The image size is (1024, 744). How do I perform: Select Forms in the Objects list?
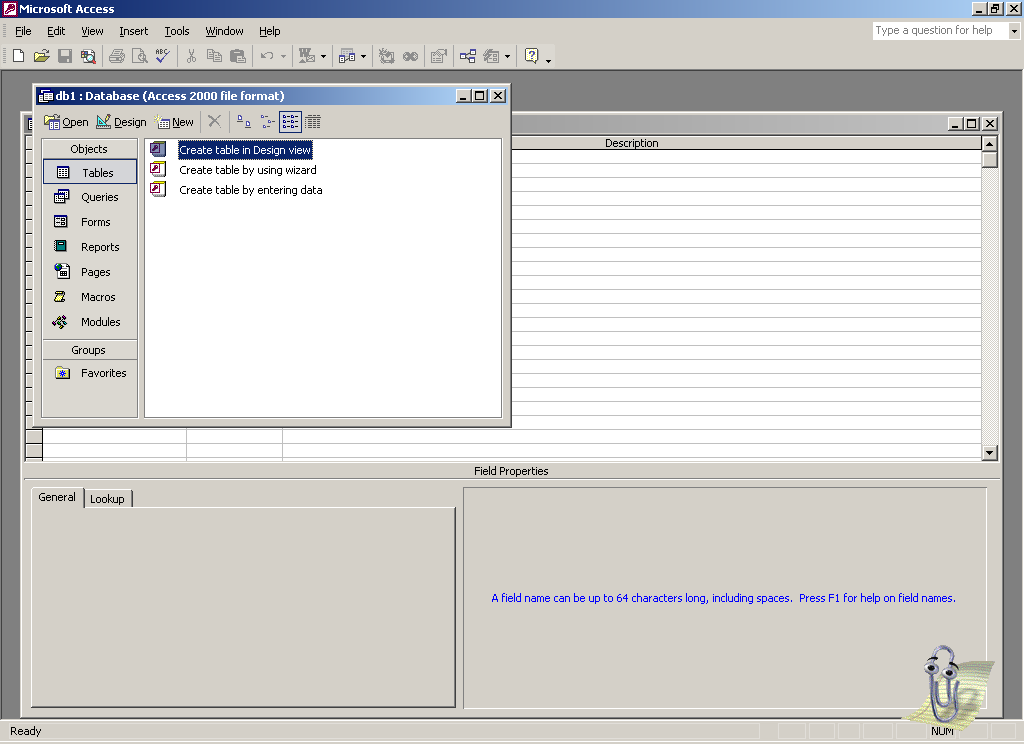pos(89,221)
